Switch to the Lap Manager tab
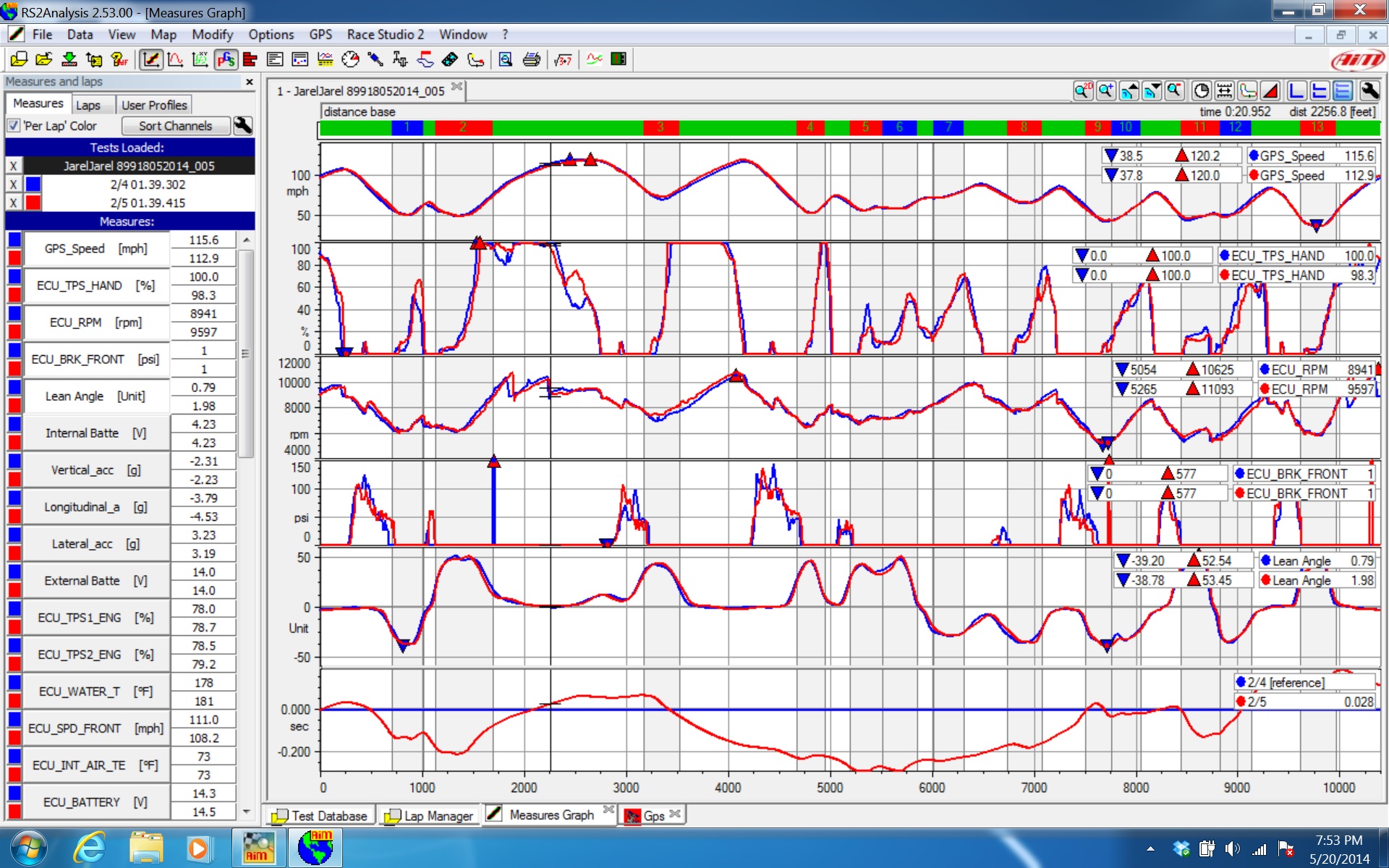1389x868 pixels. coord(430,816)
